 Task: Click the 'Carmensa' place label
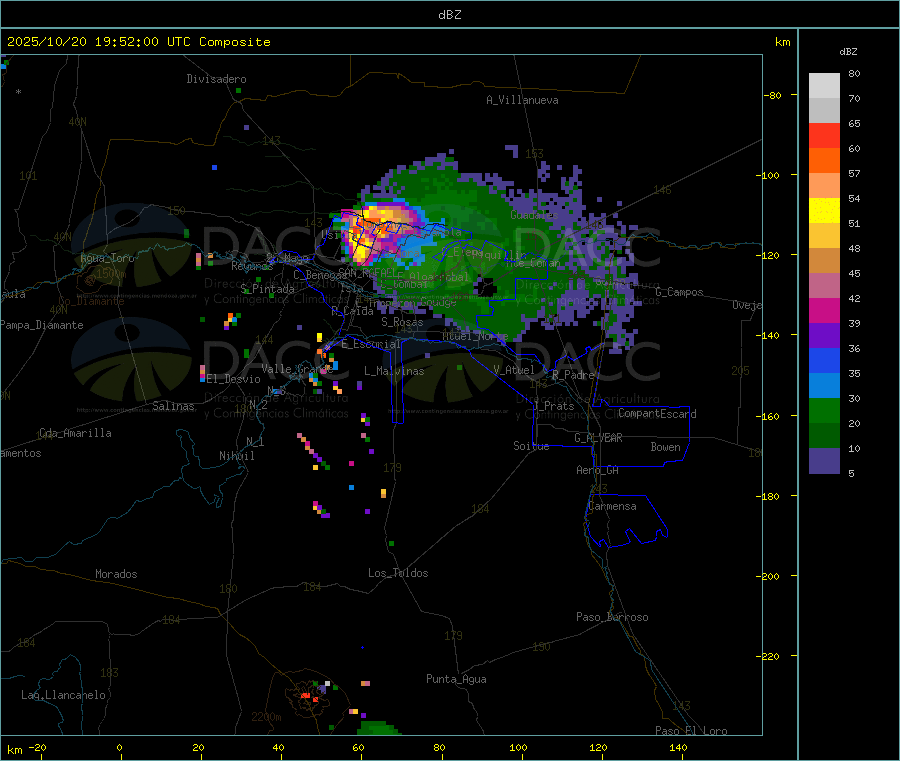click(x=612, y=506)
